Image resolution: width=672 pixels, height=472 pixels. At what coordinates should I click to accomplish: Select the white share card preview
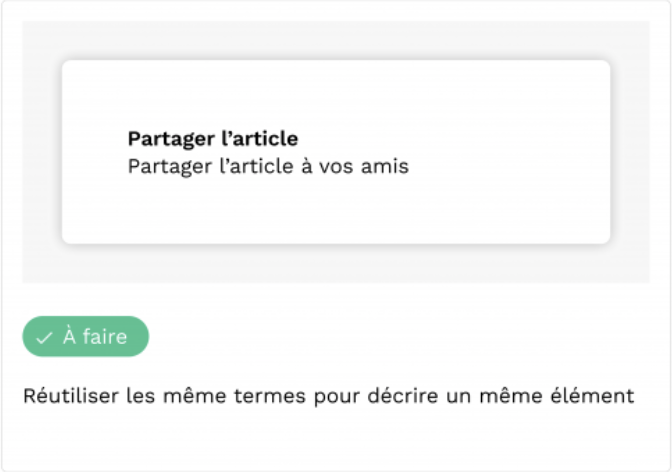[x=336, y=152]
